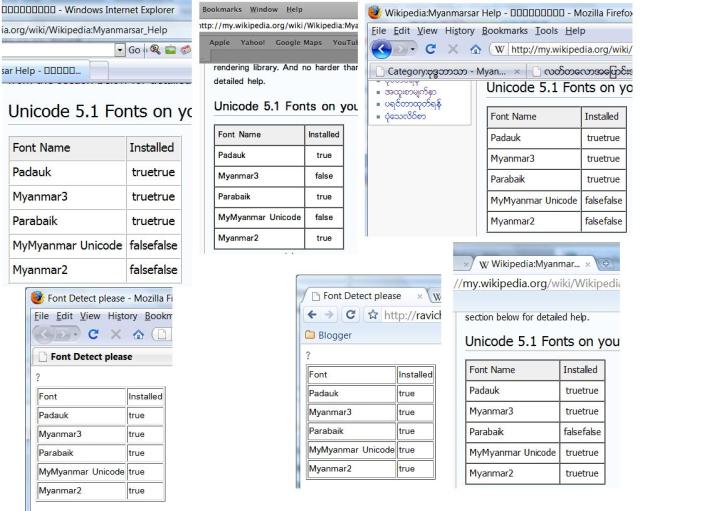Click the new tab button in the Wikipedia Chrome window
This screenshot has width=702, height=511.
(x=605, y=264)
